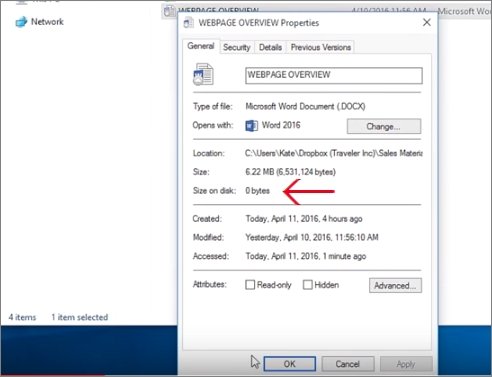Click the 'Opens with:' label
492x377 pixels.
213,125
